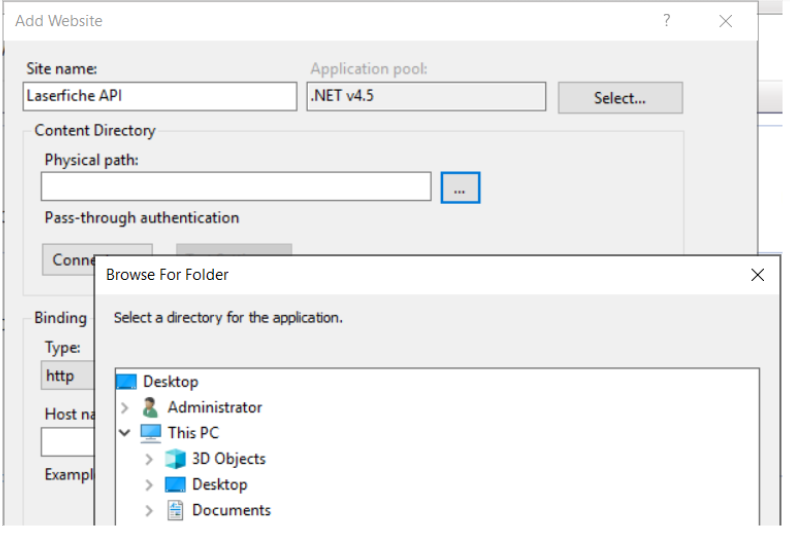Click the Browse For Folder title text
Viewport: 790px width, 554px height.
167,274
